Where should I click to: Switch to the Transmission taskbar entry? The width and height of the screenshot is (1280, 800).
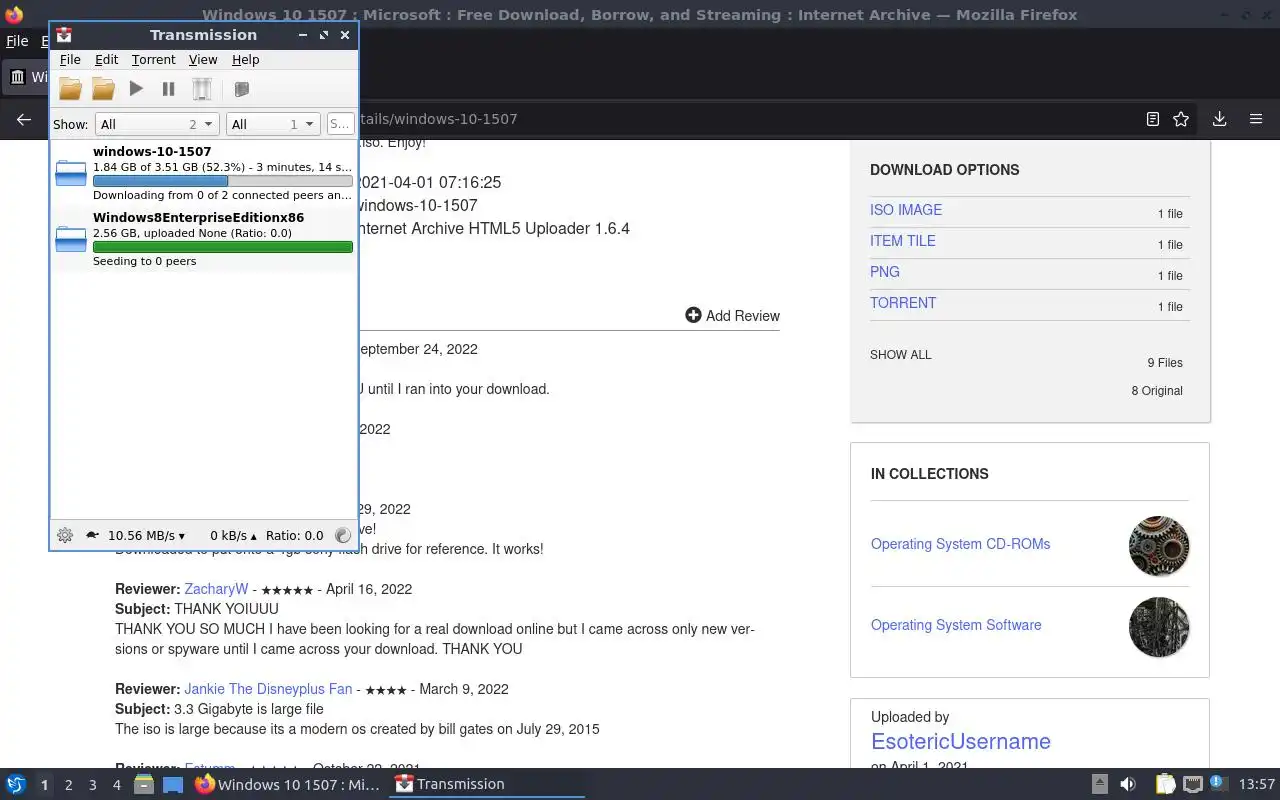point(487,784)
